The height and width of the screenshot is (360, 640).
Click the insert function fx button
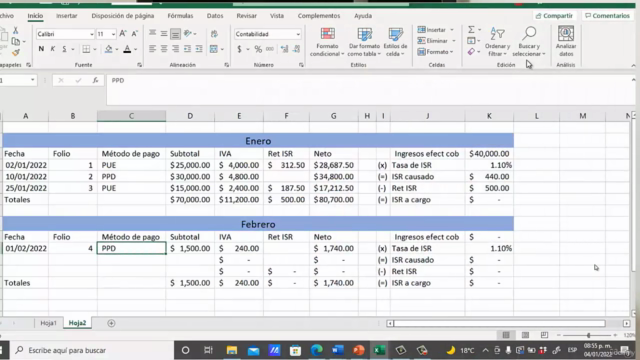(x=95, y=80)
